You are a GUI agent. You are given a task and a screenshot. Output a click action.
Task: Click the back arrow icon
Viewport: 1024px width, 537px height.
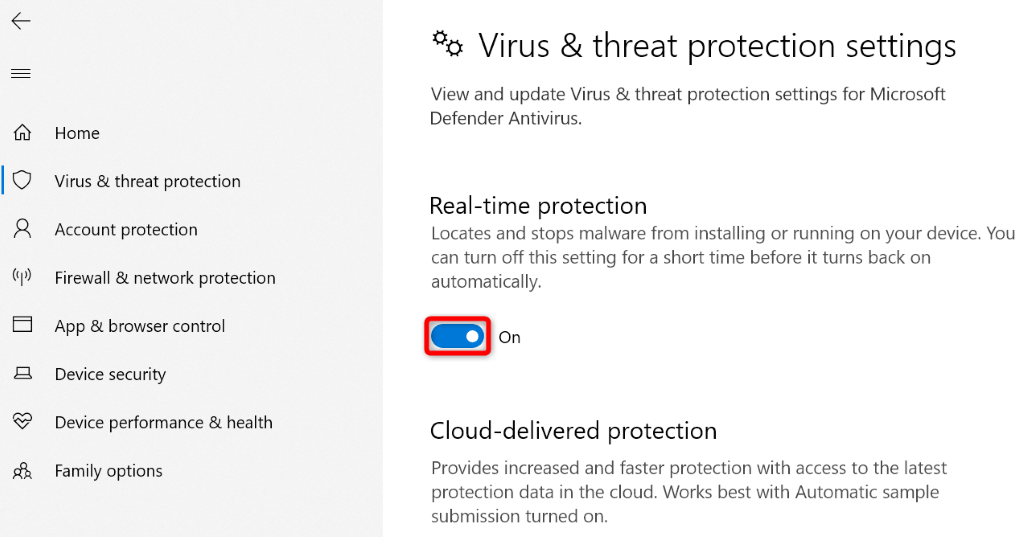click(x=21, y=21)
